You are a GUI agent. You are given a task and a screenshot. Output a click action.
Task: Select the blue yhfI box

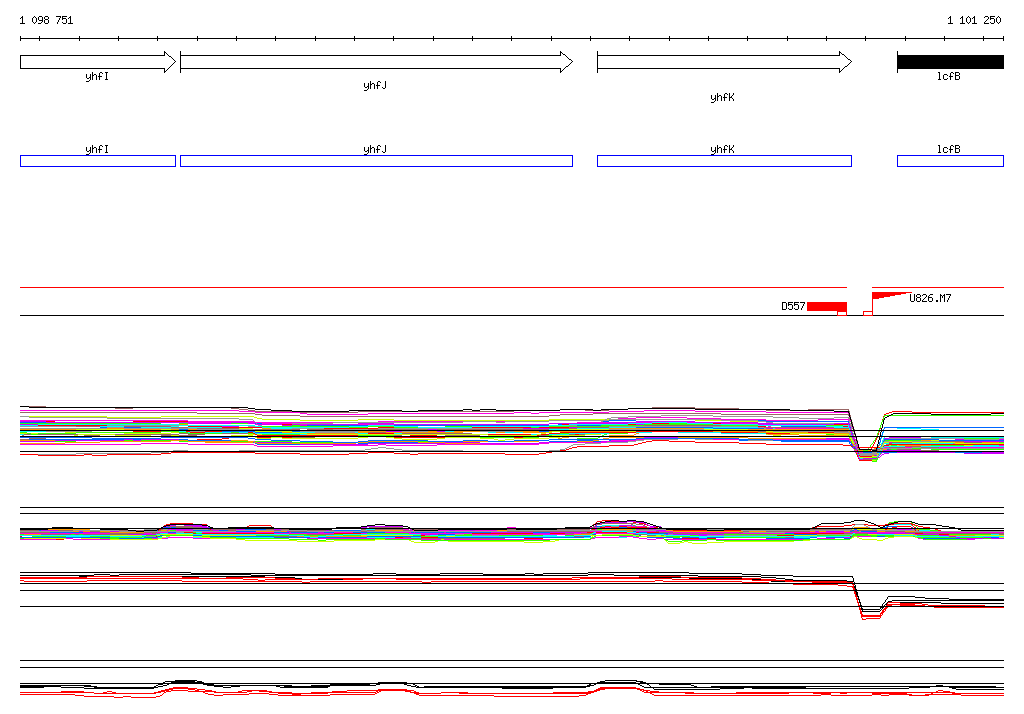pyautogui.click(x=98, y=161)
